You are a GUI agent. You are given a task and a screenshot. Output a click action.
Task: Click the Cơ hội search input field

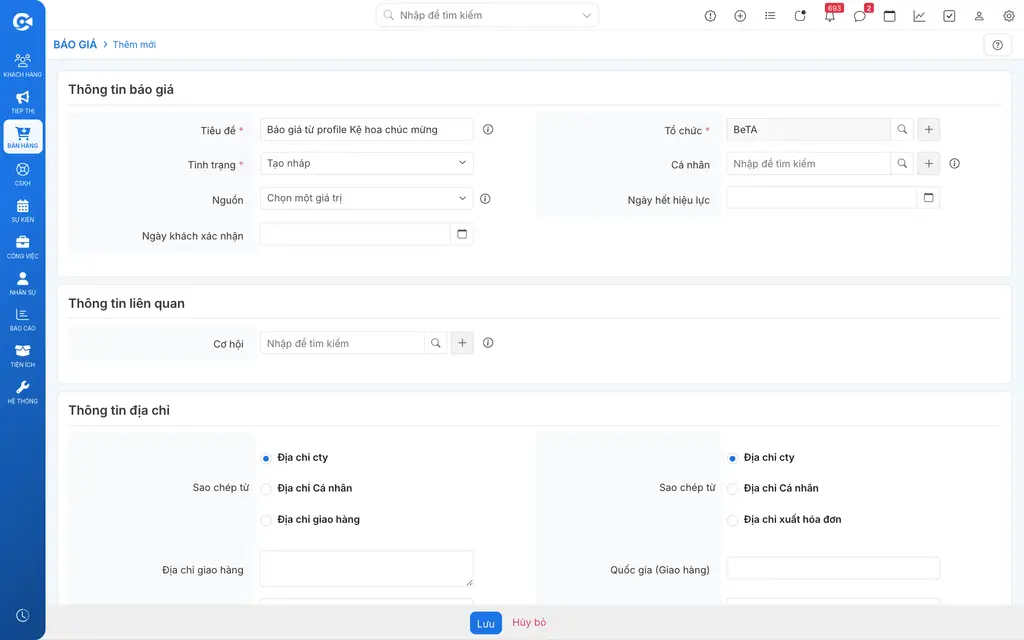click(x=342, y=343)
